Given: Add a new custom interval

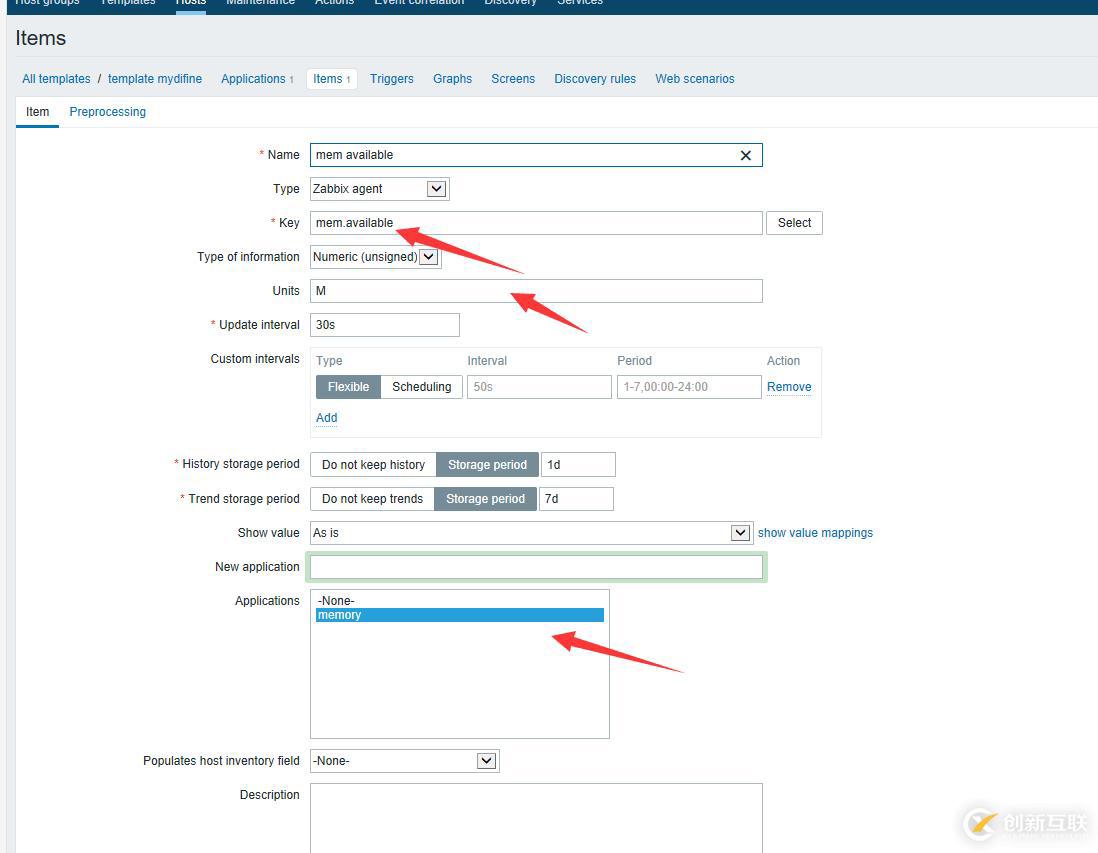Looking at the screenshot, I should (326, 418).
